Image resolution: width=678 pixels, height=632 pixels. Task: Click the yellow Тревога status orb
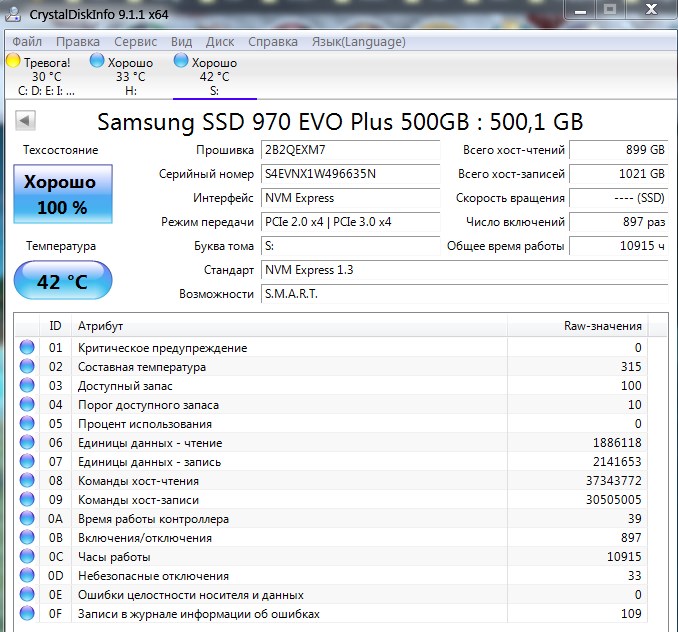13,61
